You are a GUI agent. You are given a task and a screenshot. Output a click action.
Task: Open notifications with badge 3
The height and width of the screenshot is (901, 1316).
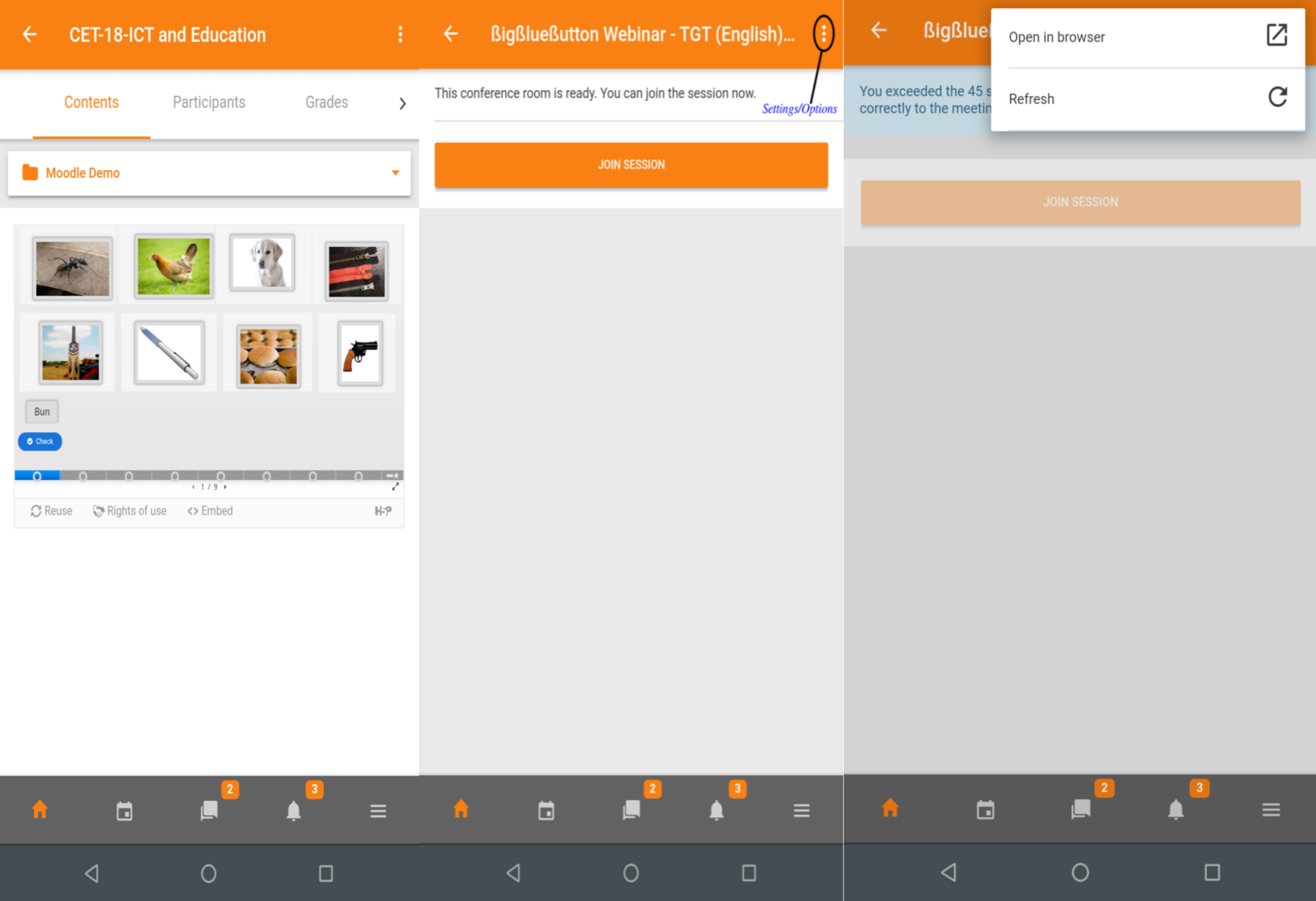coord(294,810)
